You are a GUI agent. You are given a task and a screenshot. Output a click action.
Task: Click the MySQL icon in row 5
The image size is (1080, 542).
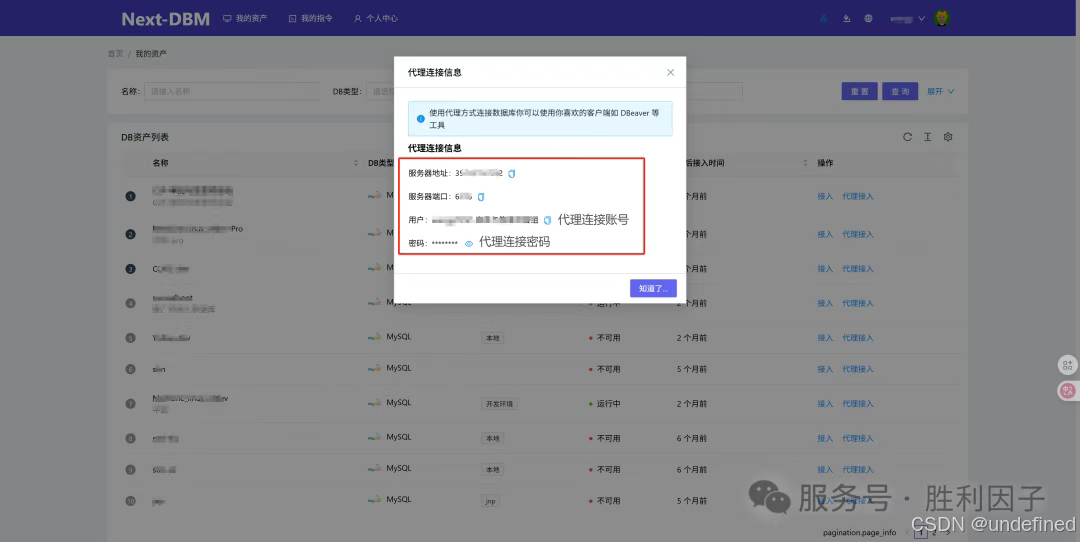point(375,337)
